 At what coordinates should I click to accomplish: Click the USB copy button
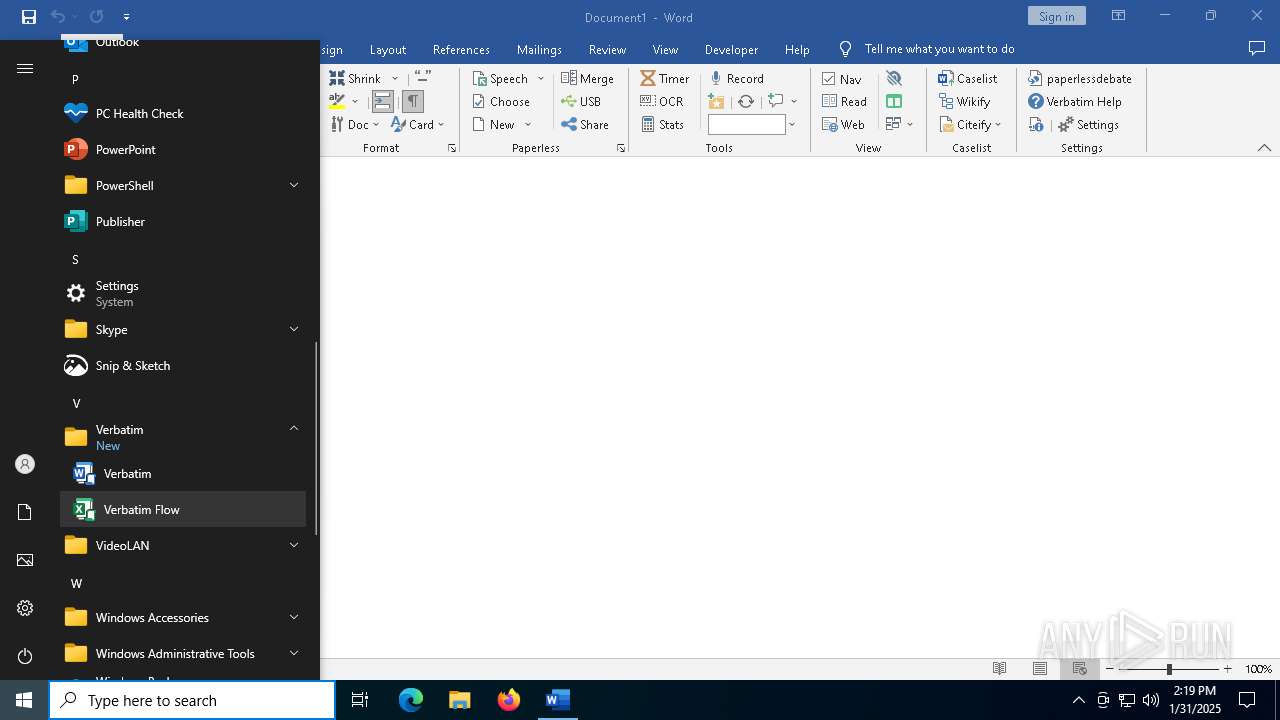click(x=581, y=101)
